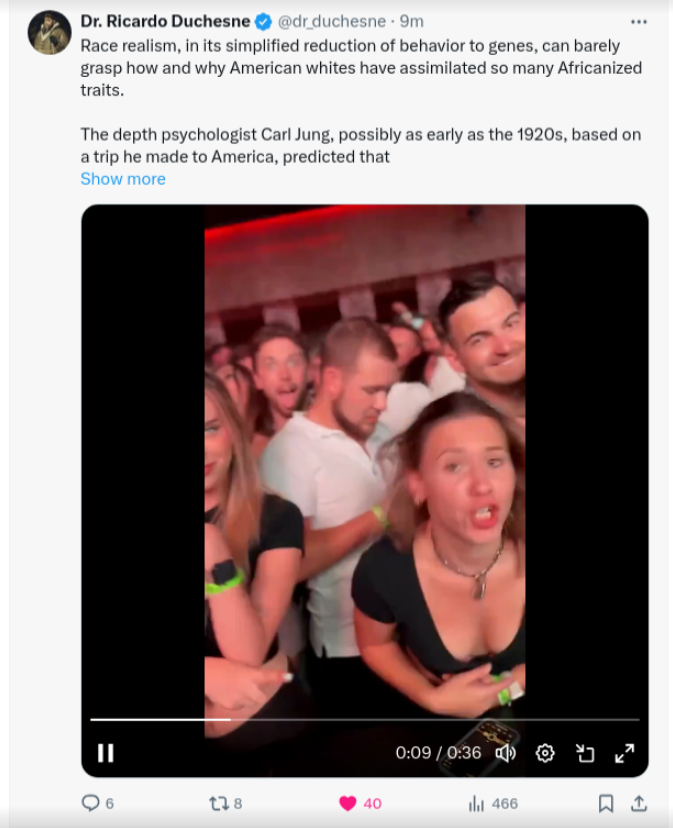Screen dimensions: 673x828
Task: Expand tweet text with Show more
Action: (123, 179)
